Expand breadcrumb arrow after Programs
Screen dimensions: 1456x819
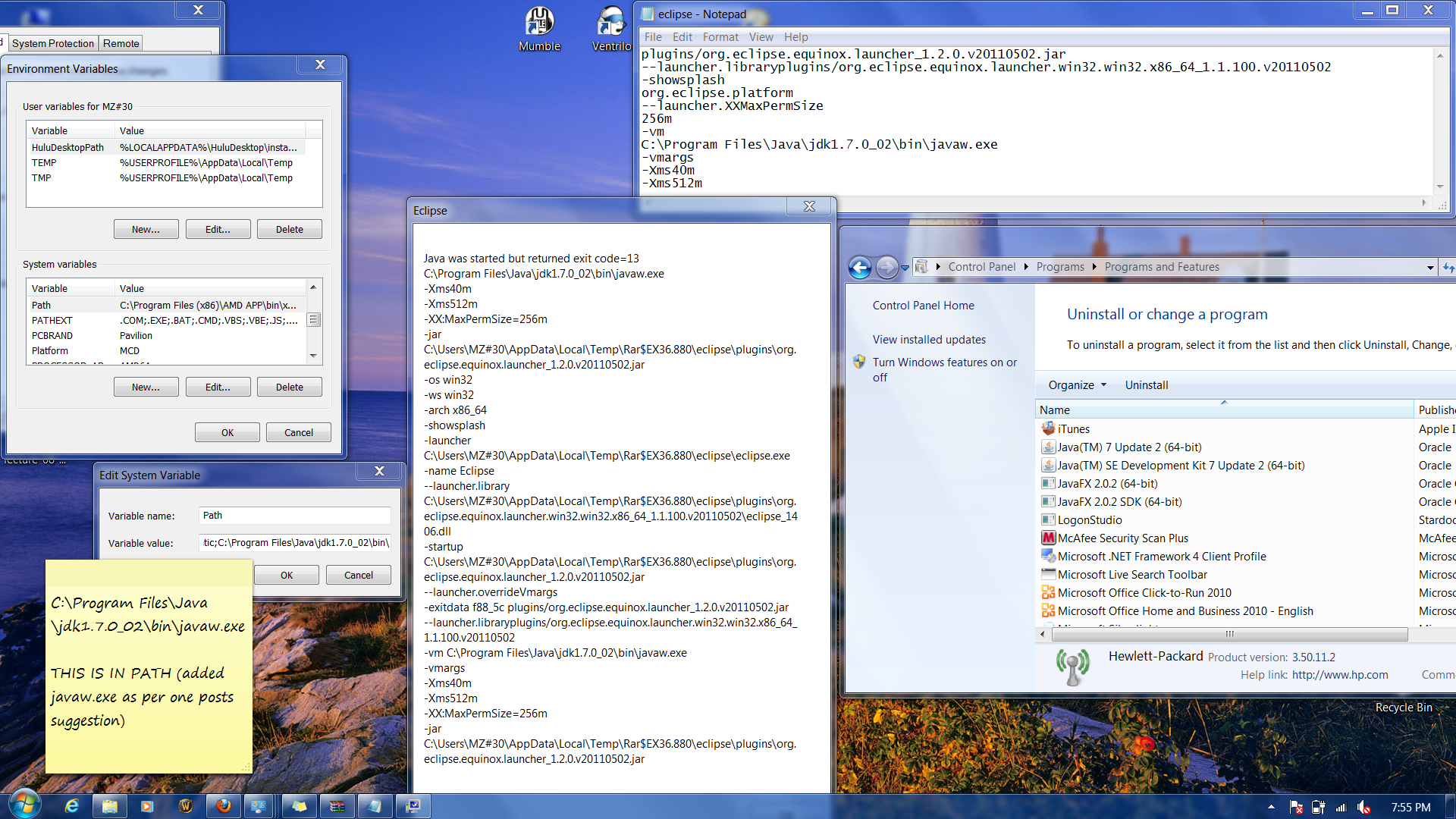[1094, 267]
